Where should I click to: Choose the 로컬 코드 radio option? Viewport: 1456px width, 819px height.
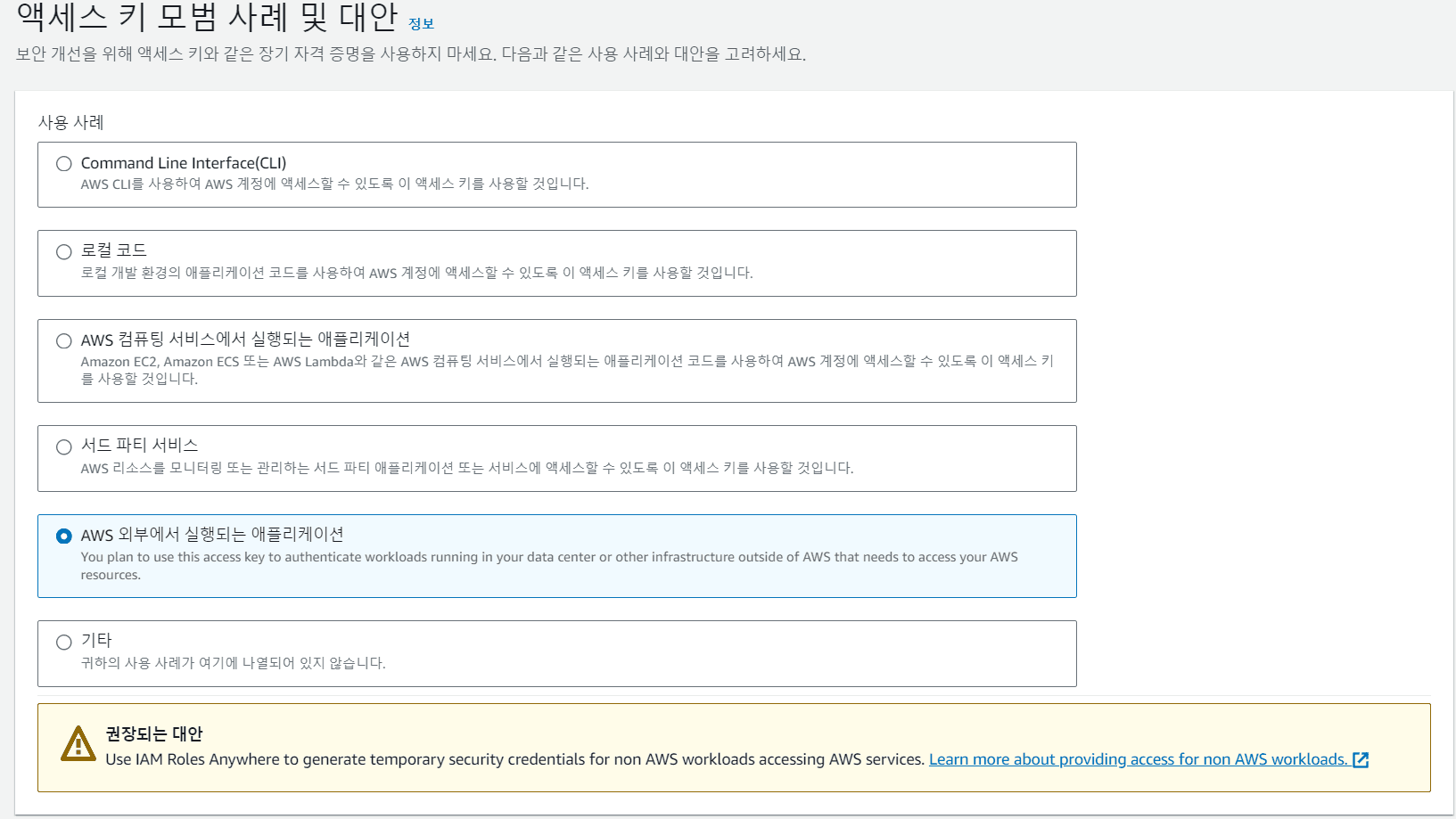pos(64,252)
